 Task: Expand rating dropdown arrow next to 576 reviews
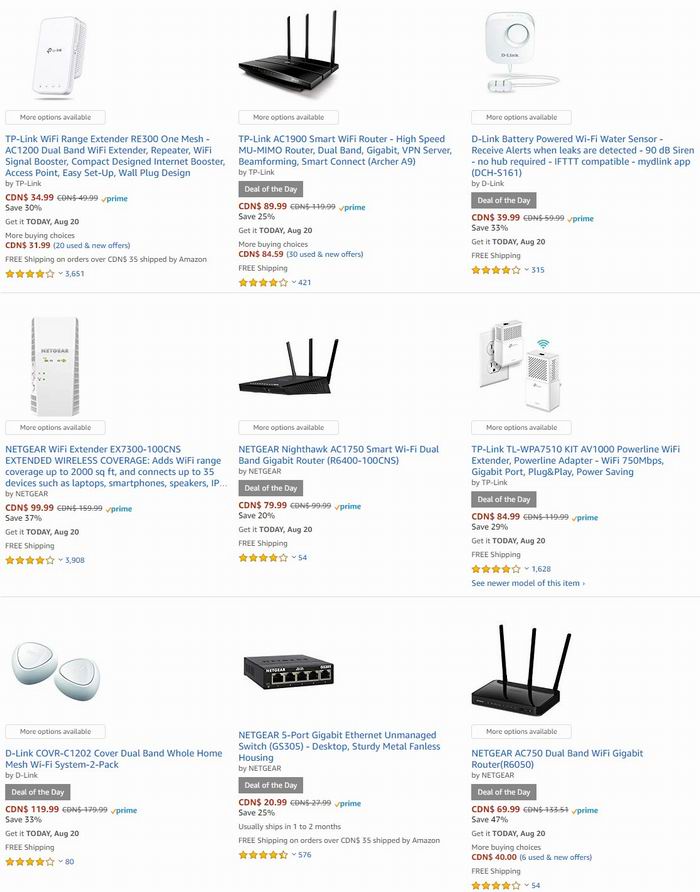click(294, 854)
